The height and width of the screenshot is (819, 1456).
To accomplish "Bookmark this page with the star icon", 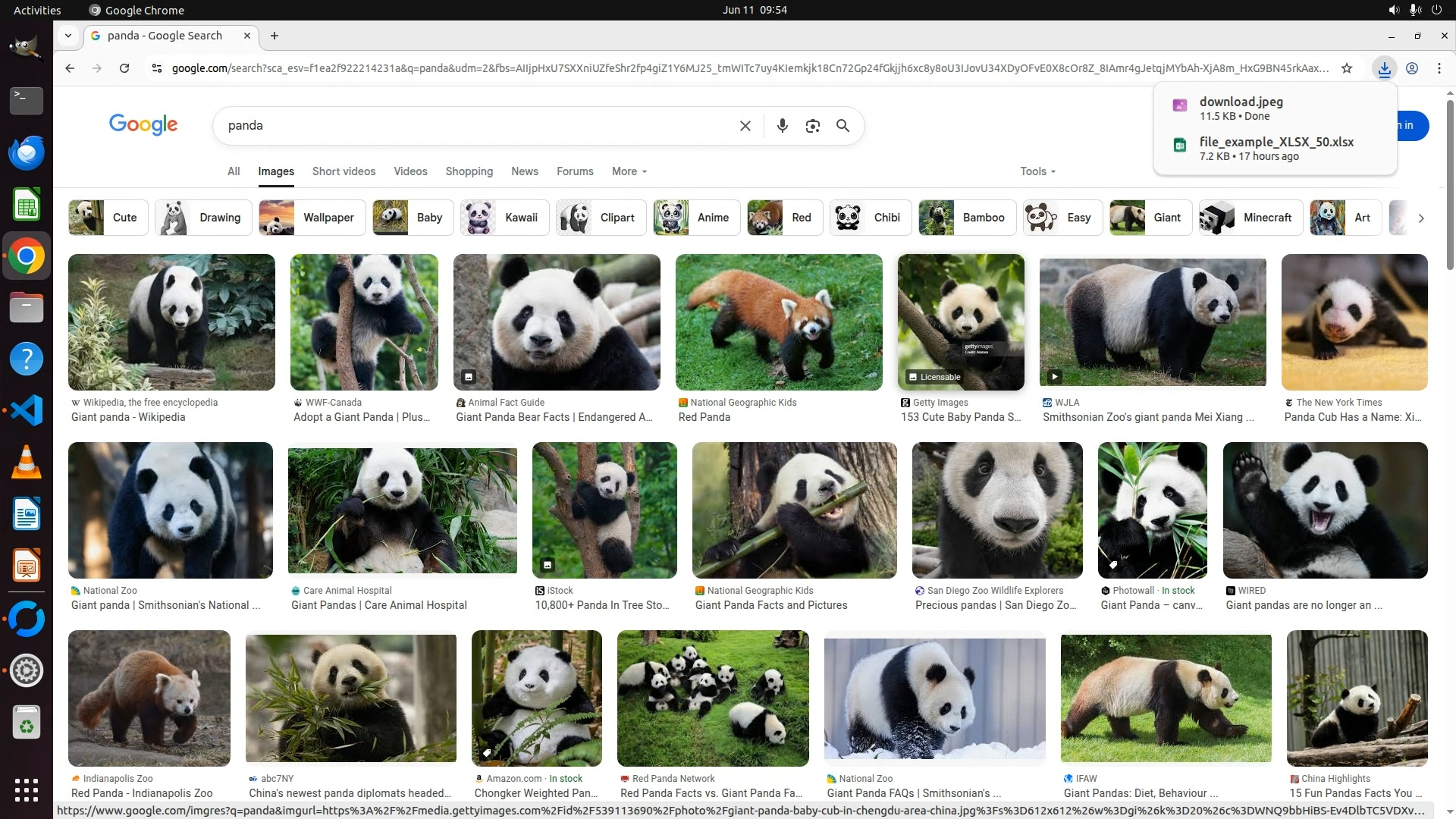I will pyautogui.click(x=1347, y=68).
